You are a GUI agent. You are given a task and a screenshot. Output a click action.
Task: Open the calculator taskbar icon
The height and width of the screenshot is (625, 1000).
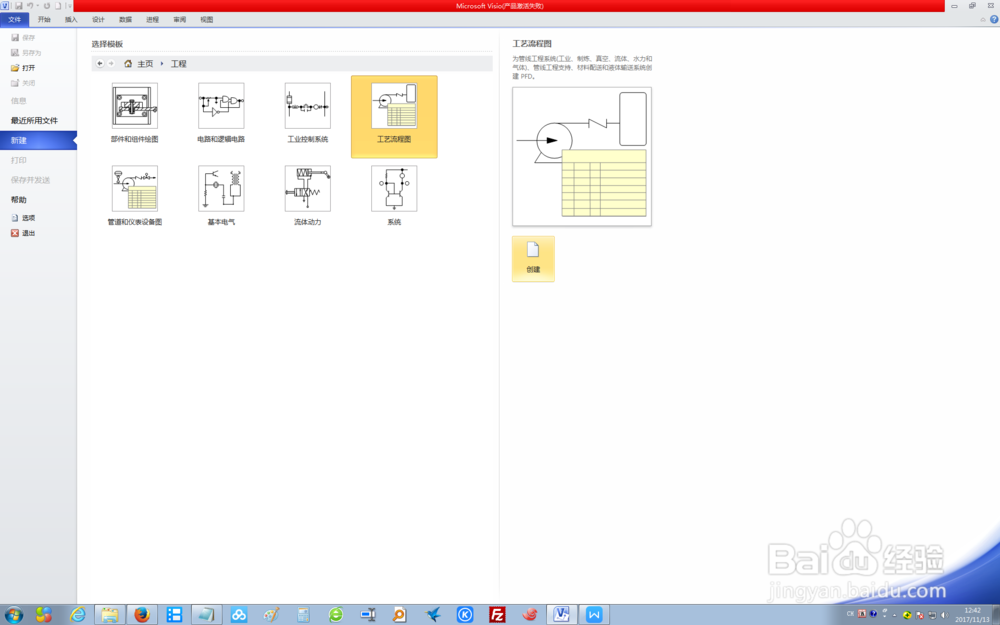[x=303, y=615]
